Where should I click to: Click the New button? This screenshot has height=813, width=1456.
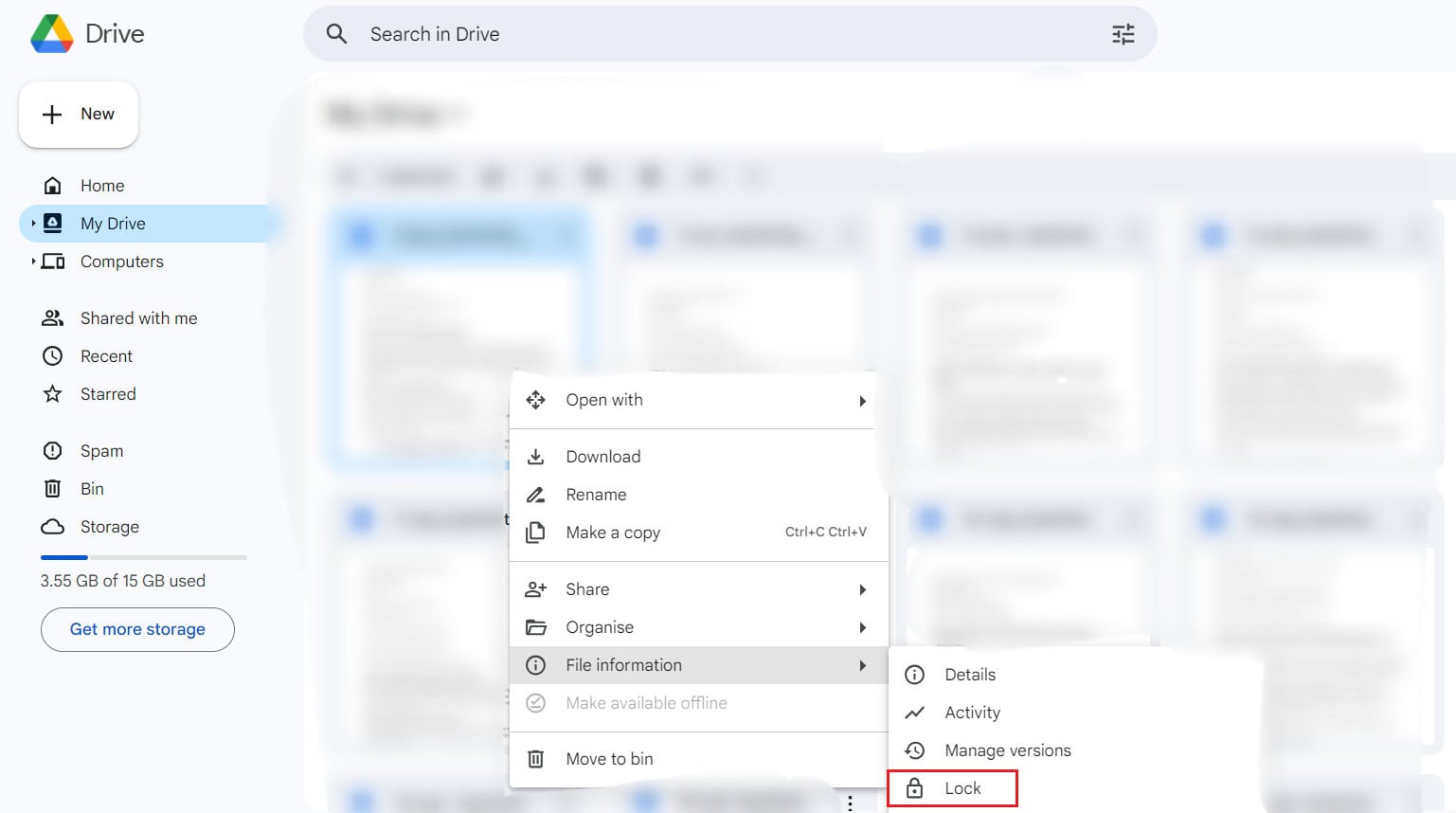coord(79,114)
